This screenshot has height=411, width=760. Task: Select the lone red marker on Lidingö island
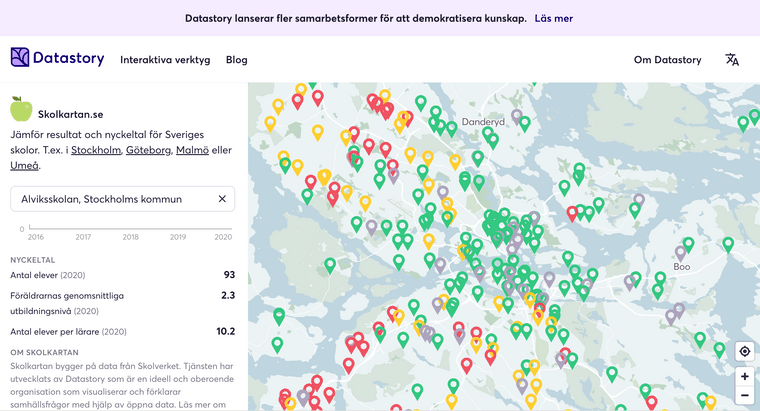click(573, 211)
